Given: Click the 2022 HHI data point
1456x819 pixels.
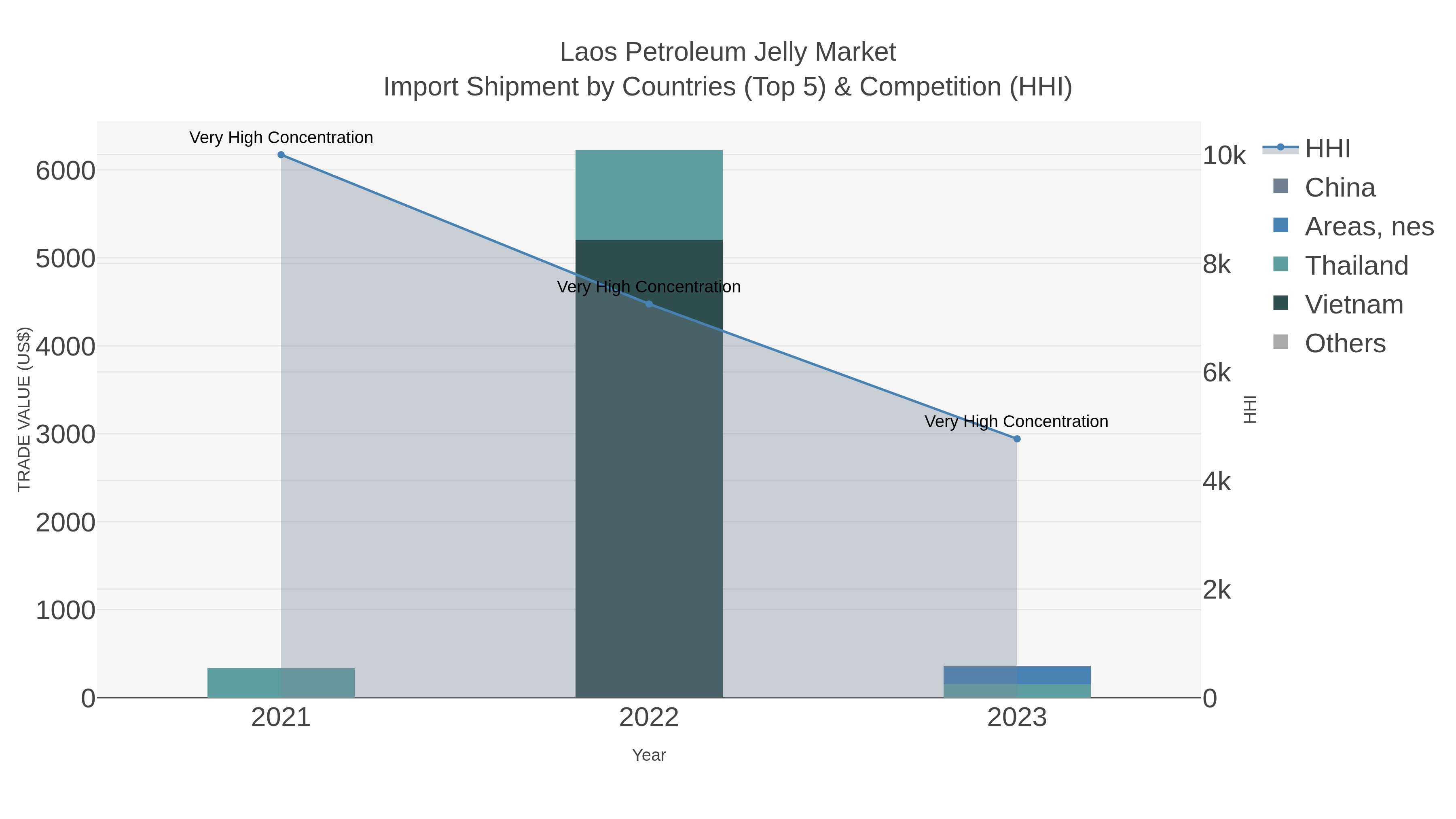Looking at the screenshot, I should pyautogui.click(x=649, y=304).
